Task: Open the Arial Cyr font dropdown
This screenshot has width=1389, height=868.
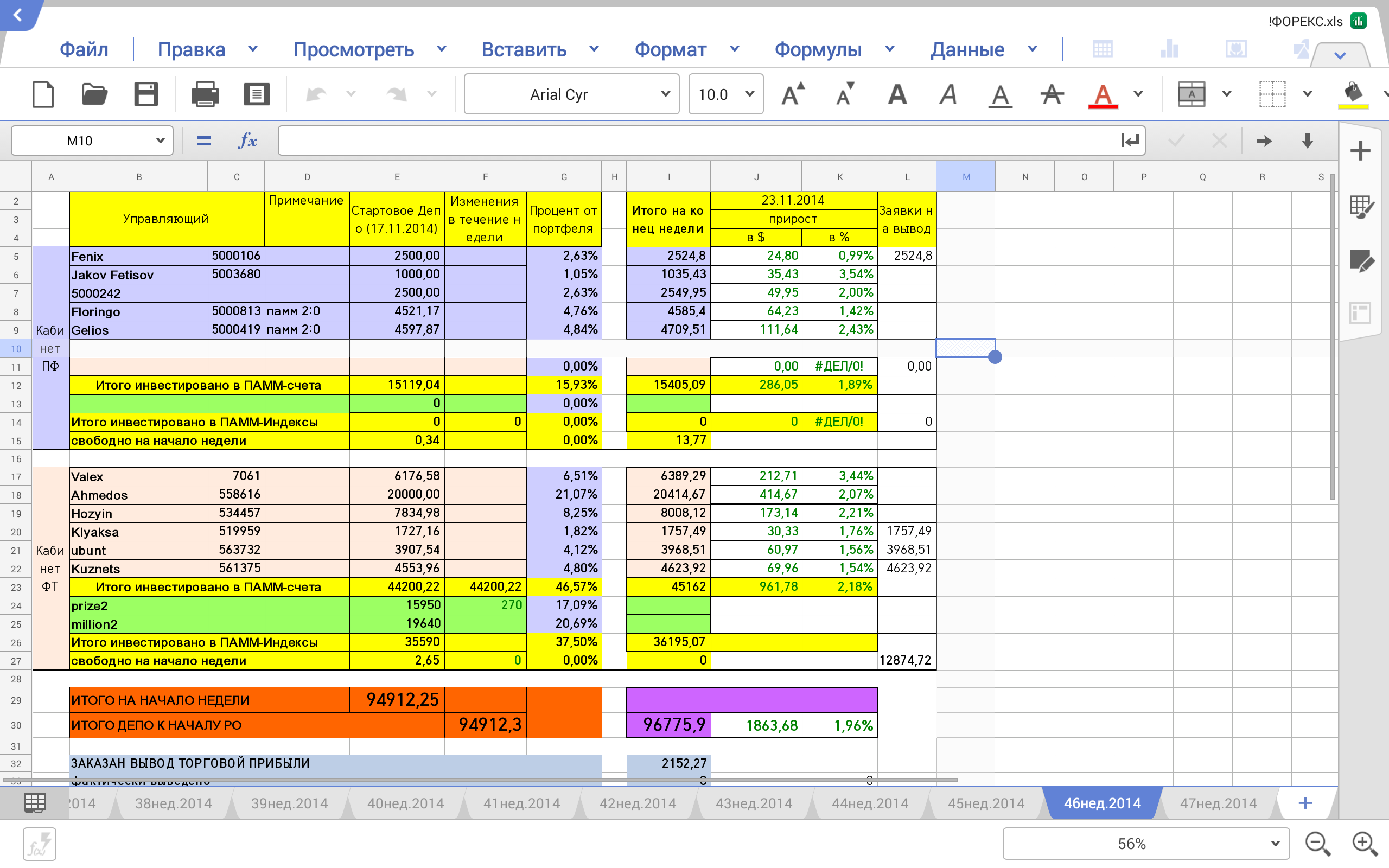Action: (571, 94)
